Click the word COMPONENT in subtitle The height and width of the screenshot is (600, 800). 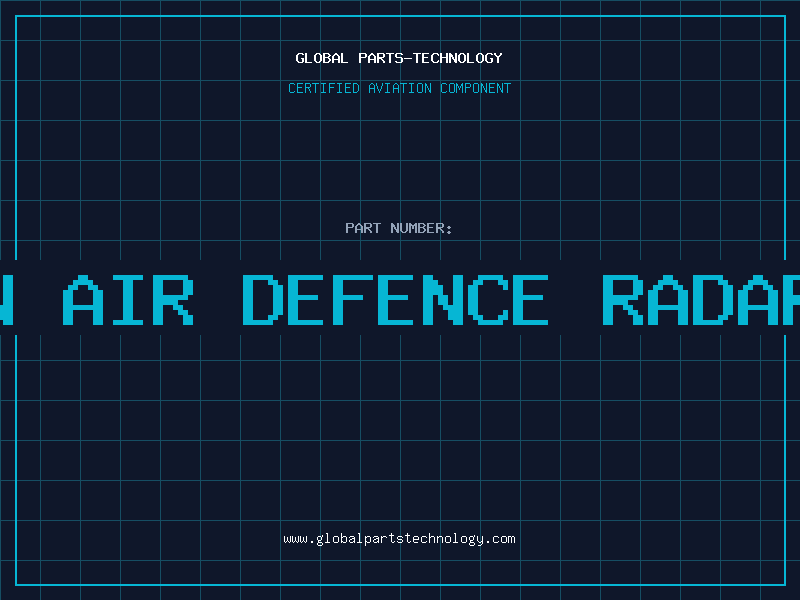click(x=475, y=88)
